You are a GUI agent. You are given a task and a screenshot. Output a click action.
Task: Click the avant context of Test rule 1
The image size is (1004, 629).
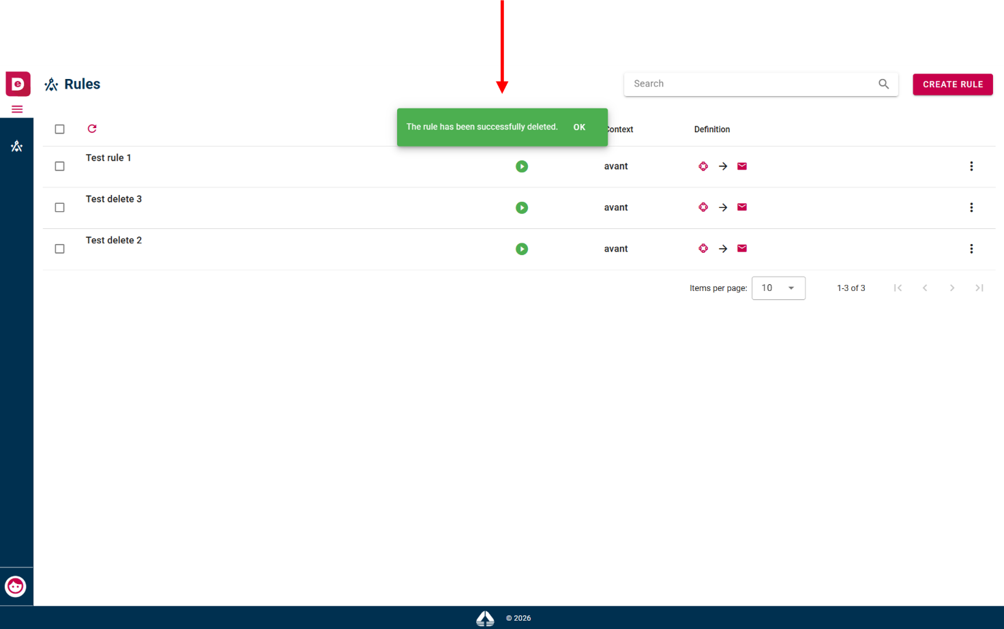click(615, 167)
